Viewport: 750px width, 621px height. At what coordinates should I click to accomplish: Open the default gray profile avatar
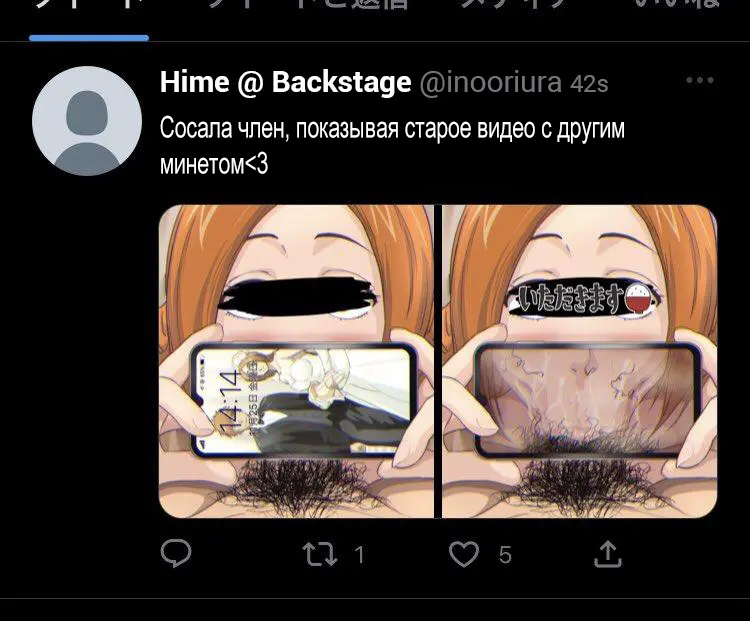click(87, 121)
